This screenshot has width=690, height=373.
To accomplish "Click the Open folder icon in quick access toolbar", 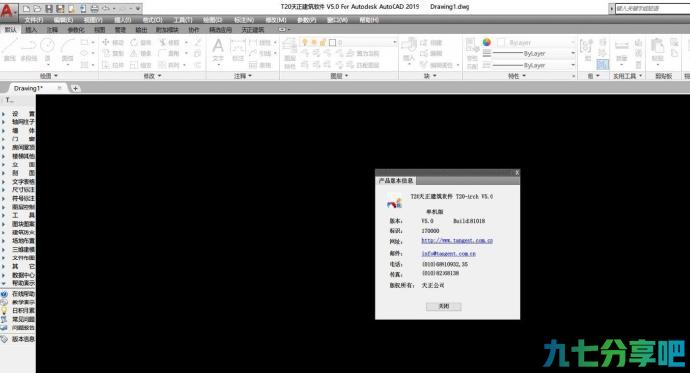I will [x=37, y=8].
